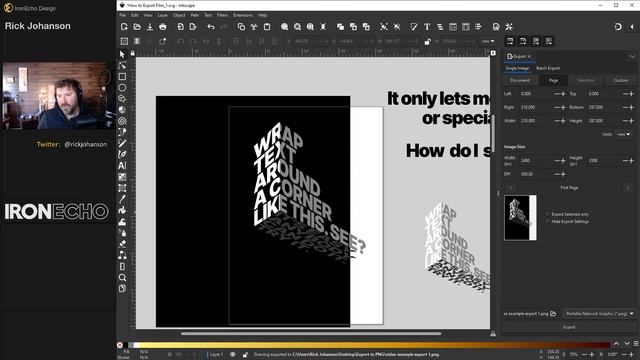Screen dimensions: 640x360
Task: Choose the Ellipse tool
Action: click(x=122, y=88)
